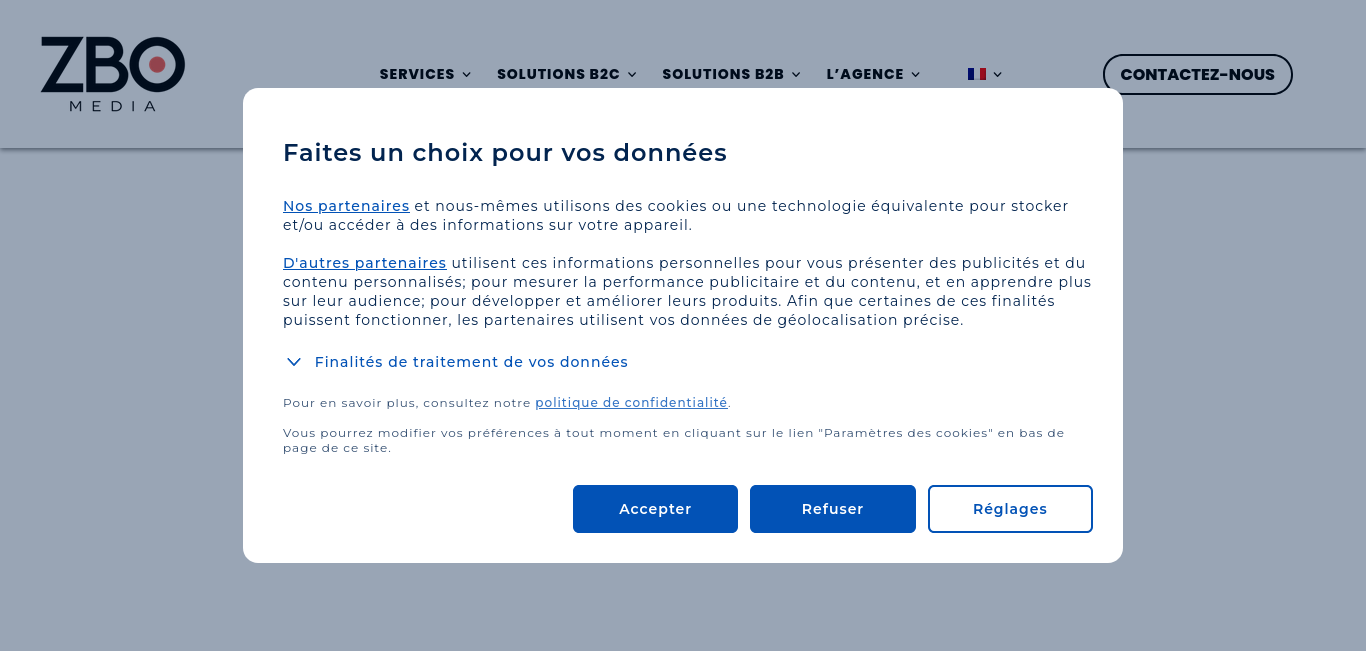This screenshot has width=1366, height=651.
Task: Expand the Services menu chevron
Action: (x=466, y=75)
